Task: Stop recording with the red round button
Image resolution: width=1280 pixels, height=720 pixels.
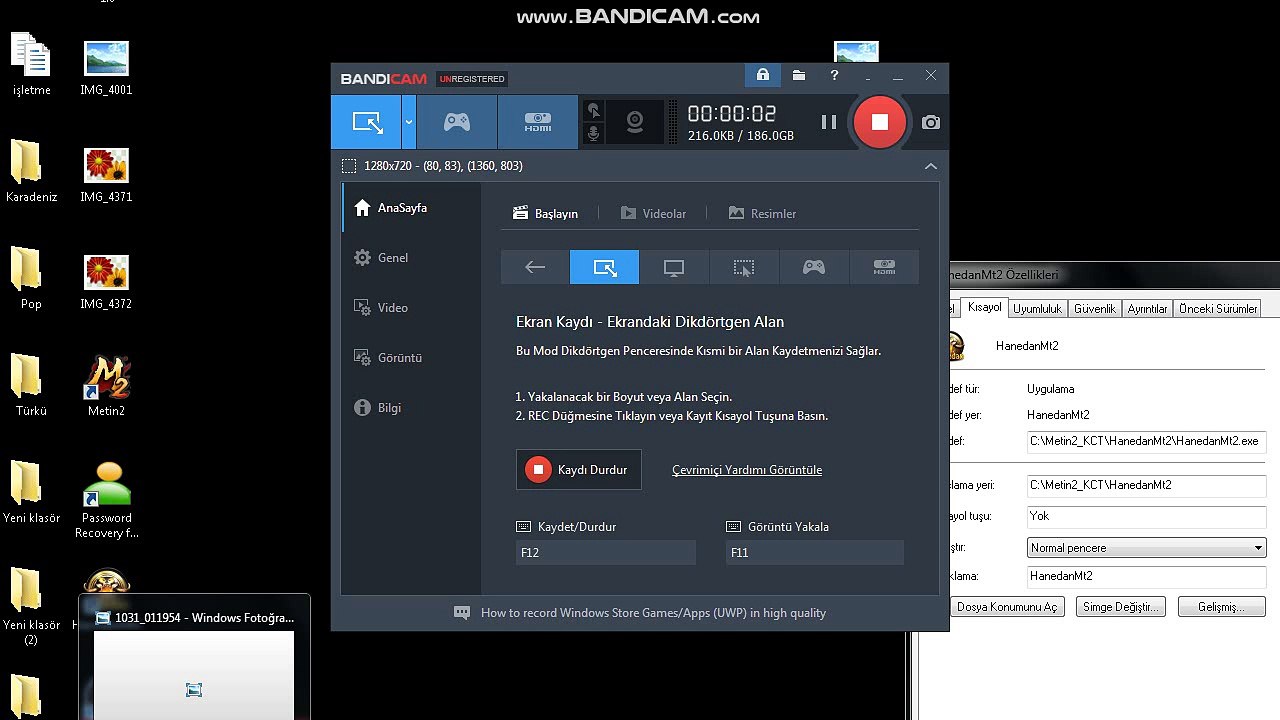Action: coord(879,122)
